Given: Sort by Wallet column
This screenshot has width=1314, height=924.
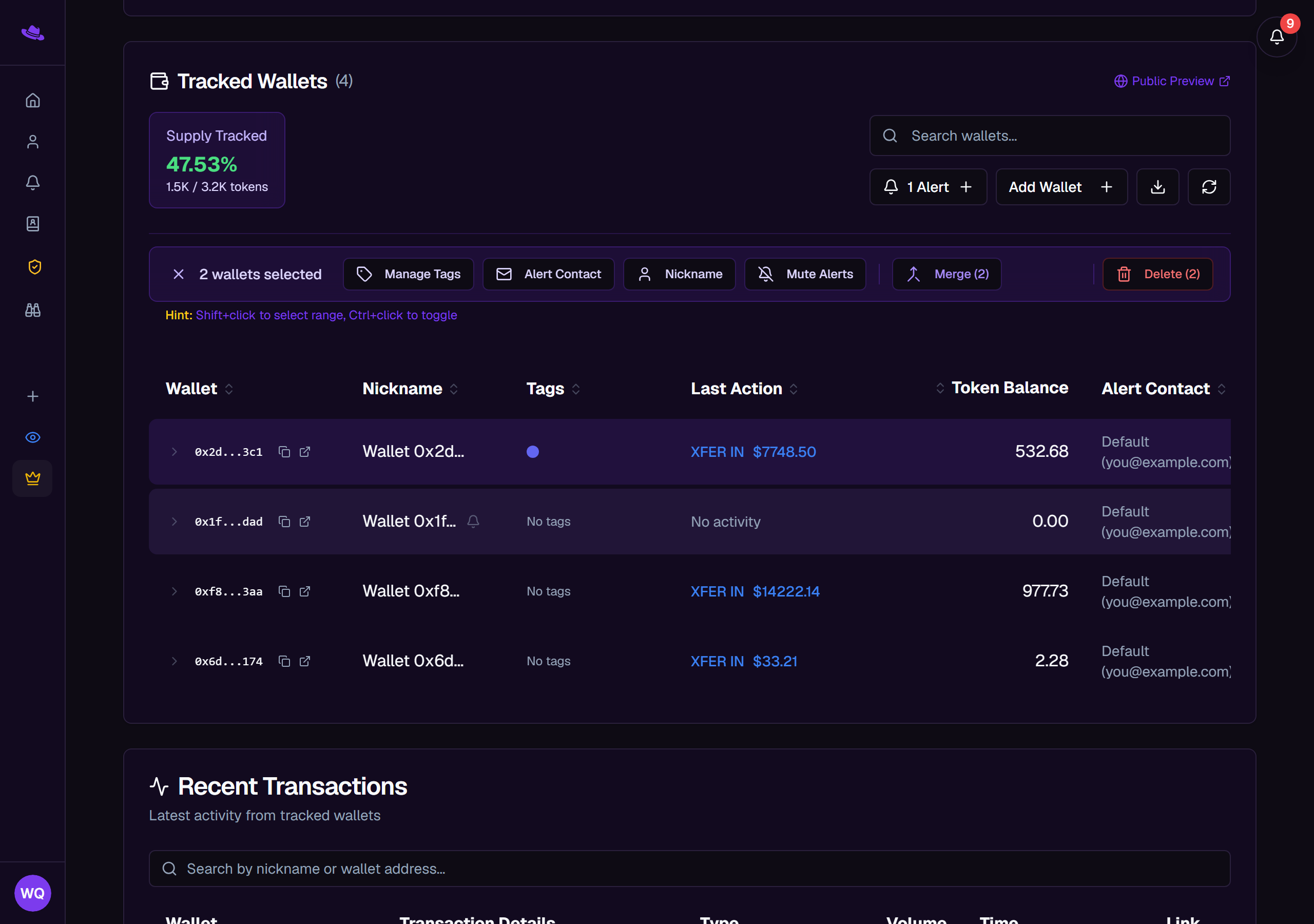Looking at the screenshot, I should 199,389.
